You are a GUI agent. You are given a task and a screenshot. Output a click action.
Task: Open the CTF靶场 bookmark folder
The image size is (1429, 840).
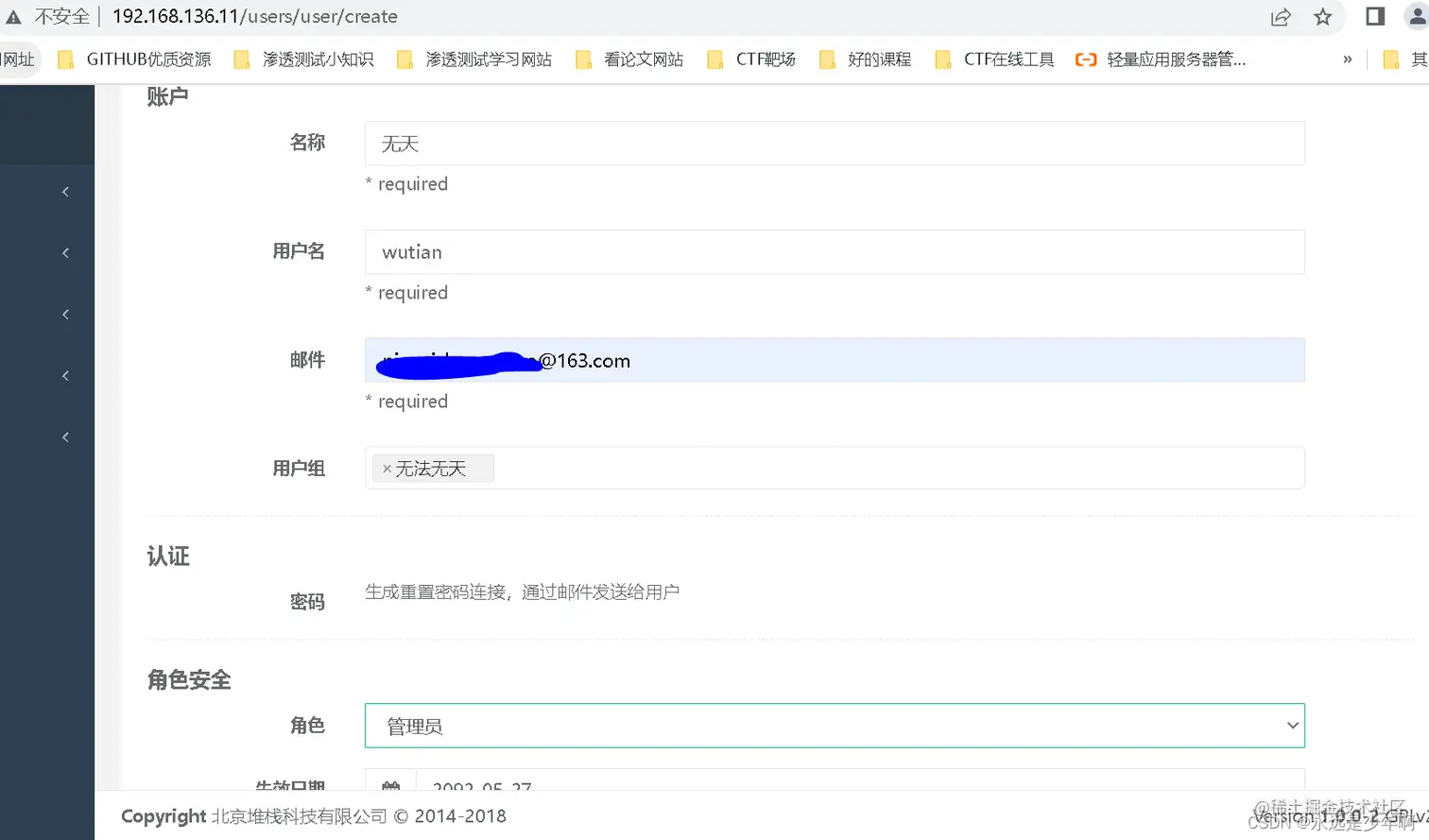751,60
